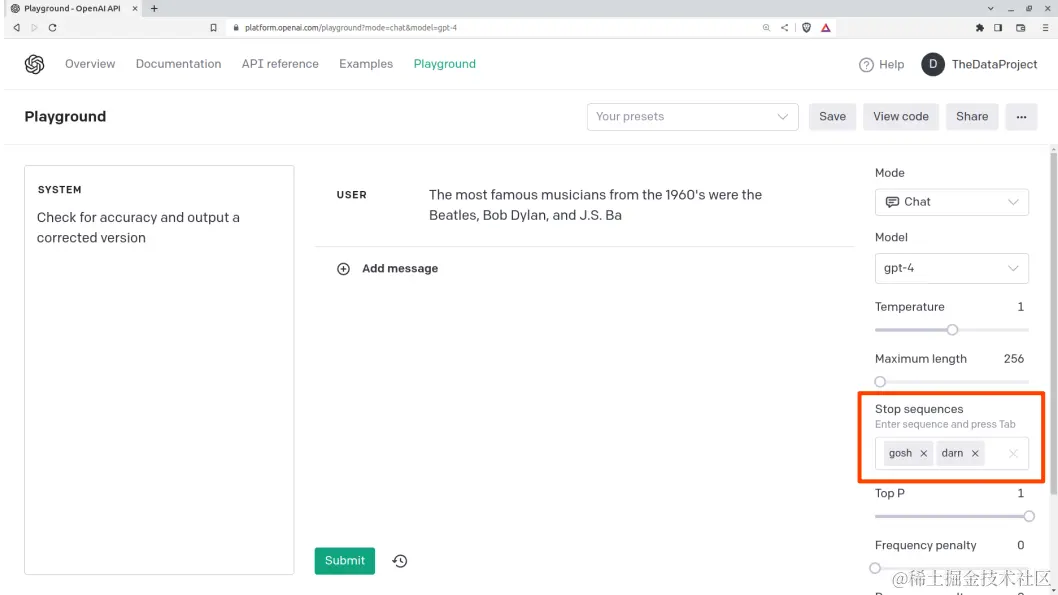This screenshot has width=1058, height=595.
Task: Open the history clock icon beside Submit
Action: 400,561
